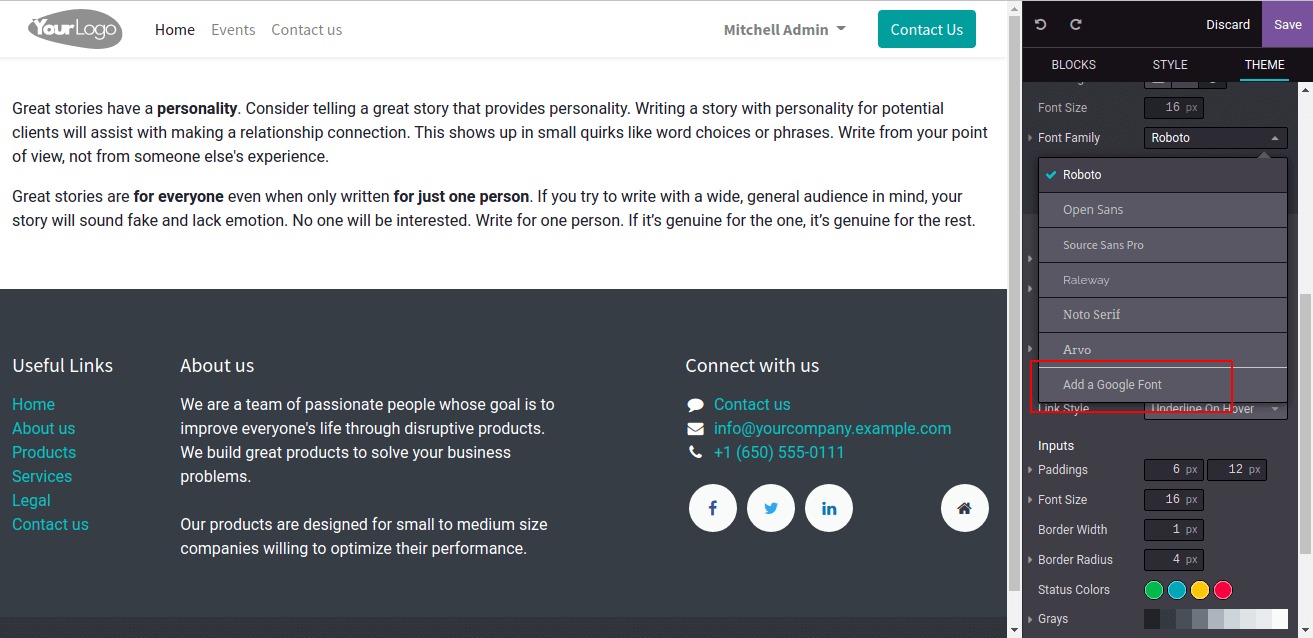Click the teal Contact Us button
Viewport: 1313px width, 638px height.
926,30
